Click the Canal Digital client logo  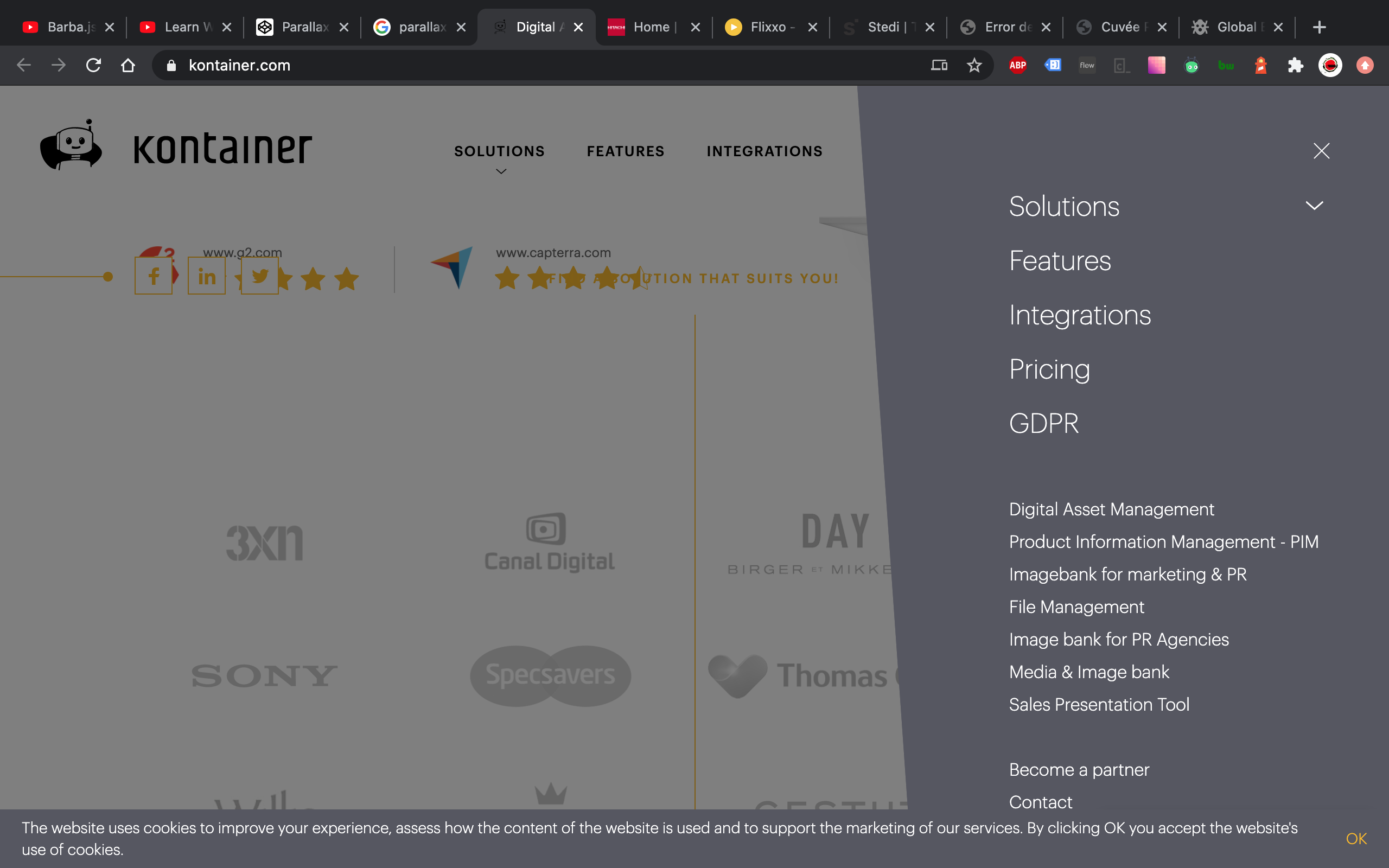(x=549, y=542)
